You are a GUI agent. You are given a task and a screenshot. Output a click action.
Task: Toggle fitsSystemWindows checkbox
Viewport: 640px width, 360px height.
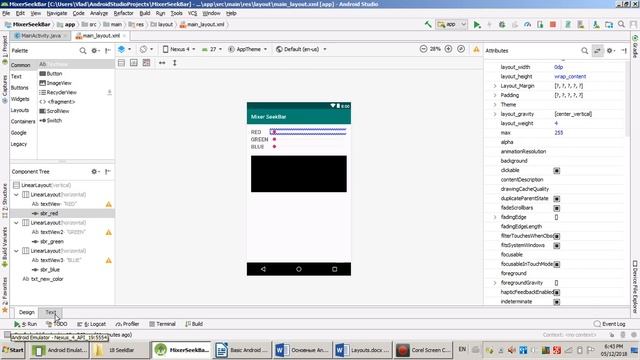pos(556,246)
